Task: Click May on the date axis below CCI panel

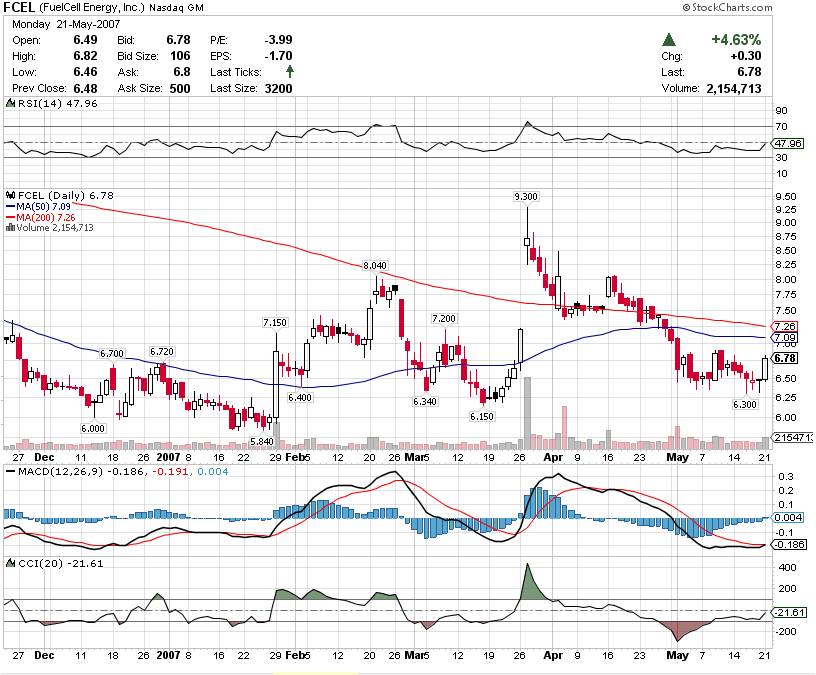Action: point(677,655)
